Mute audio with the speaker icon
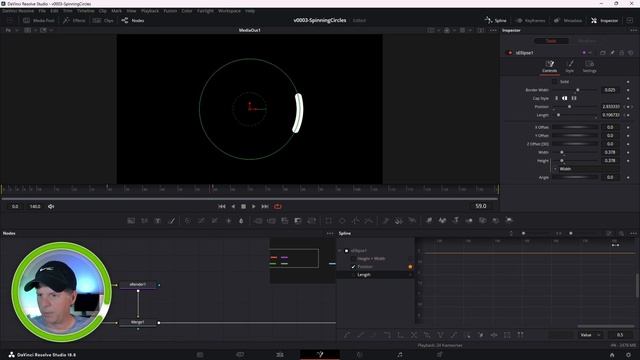The width and height of the screenshot is (640, 360). coord(51,207)
